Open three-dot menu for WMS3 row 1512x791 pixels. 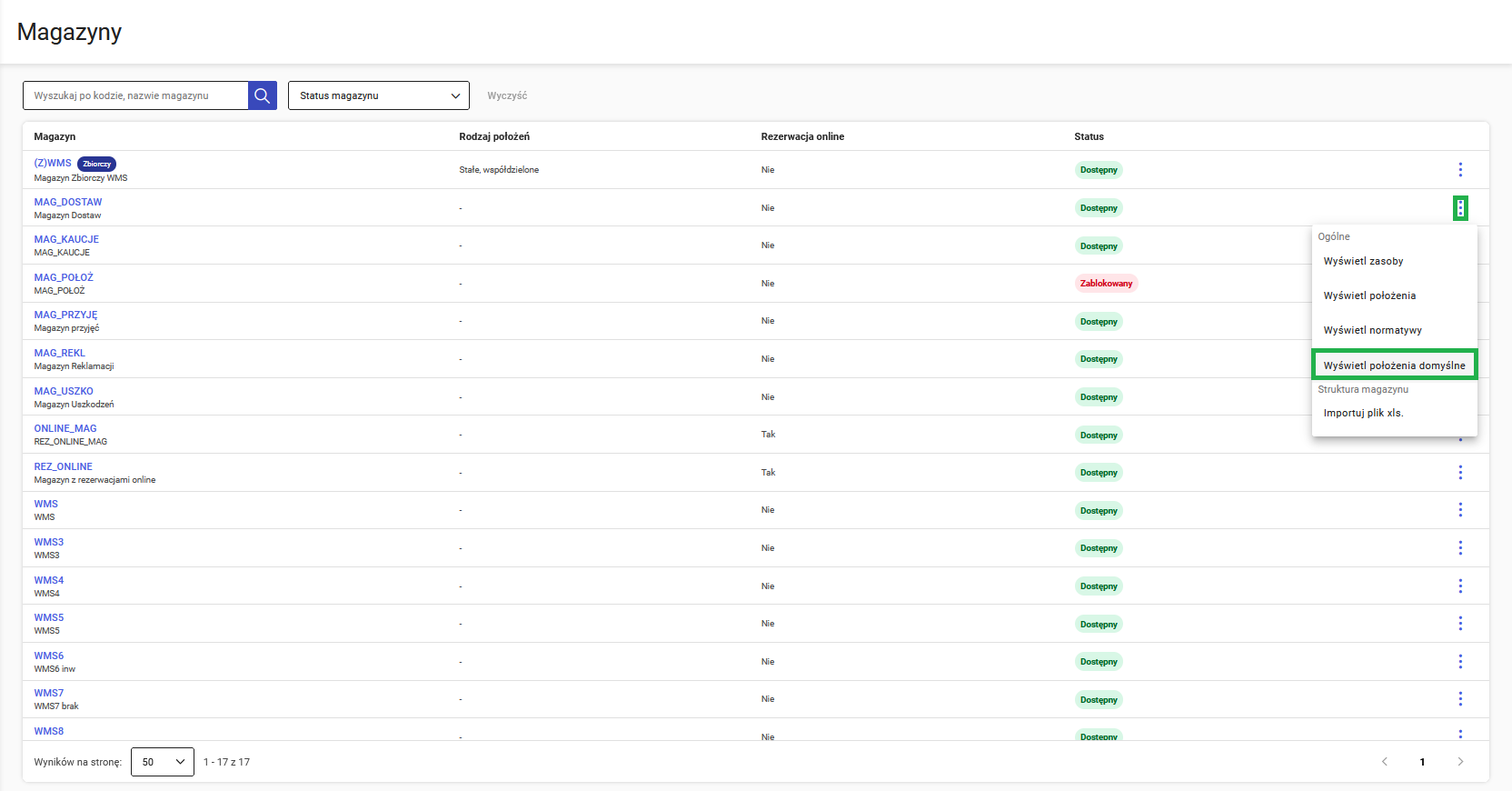point(1460,548)
